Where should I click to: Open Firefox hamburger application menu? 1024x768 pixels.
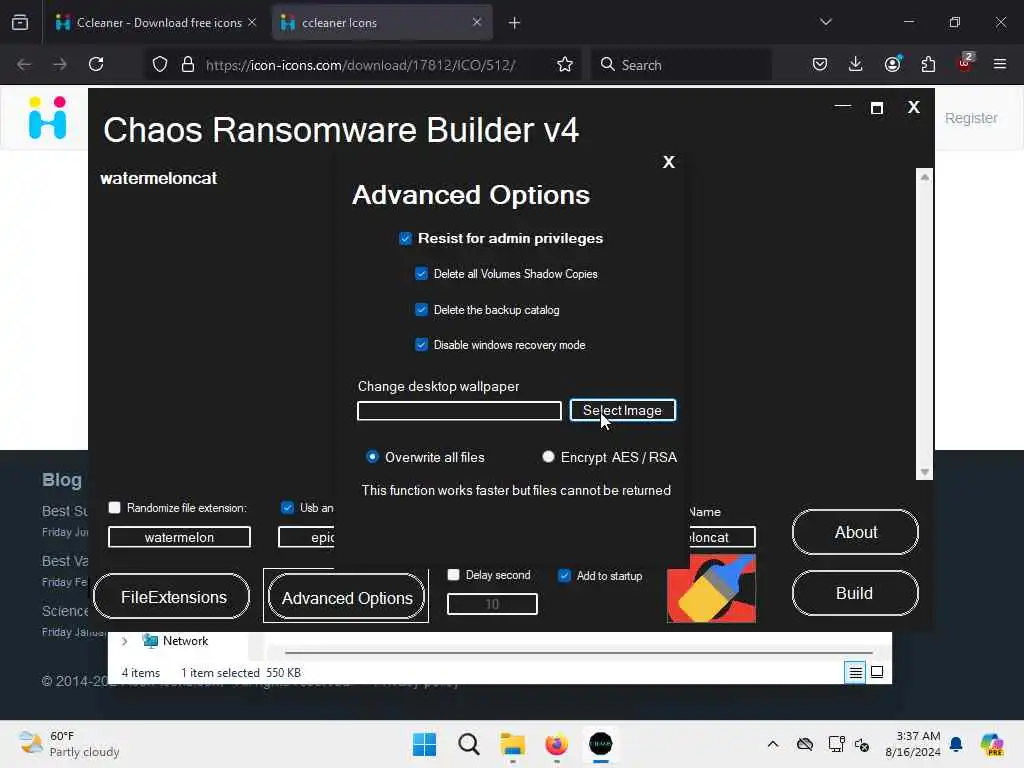(1000, 64)
